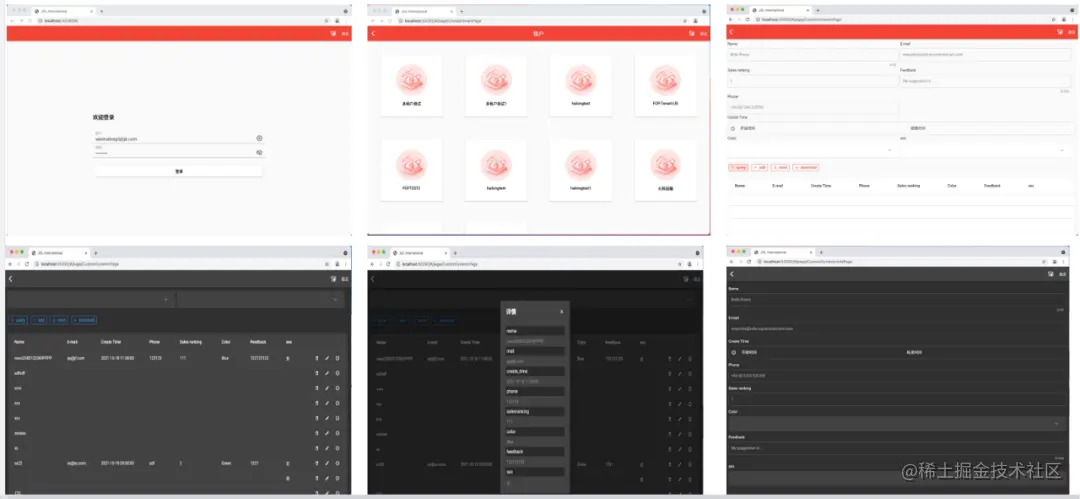The height and width of the screenshot is (499, 1080).
Task: Focus Feedback field in light form window
Action: tap(986, 81)
